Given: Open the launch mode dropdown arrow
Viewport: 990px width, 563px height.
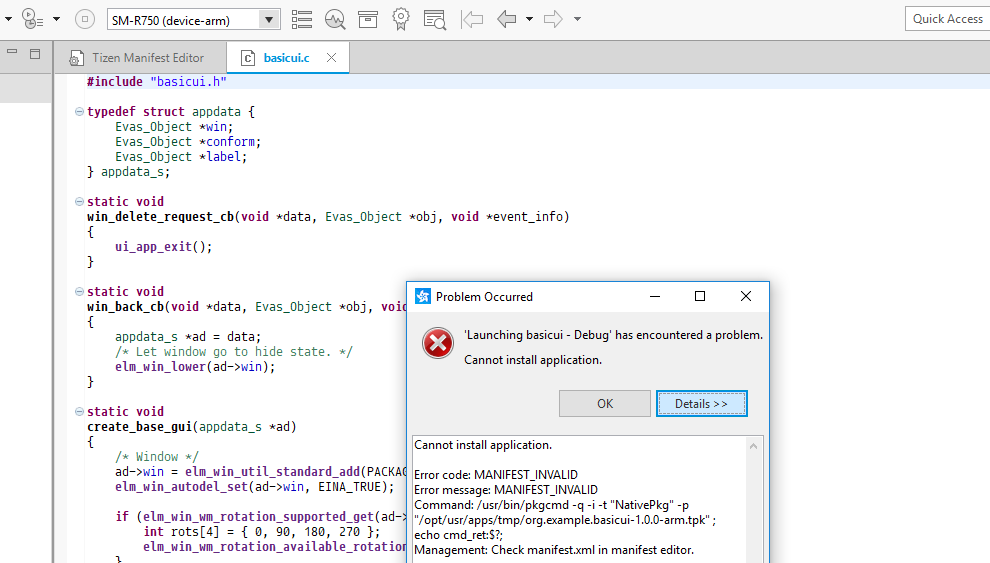Looking at the screenshot, I should tap(56, 19).
